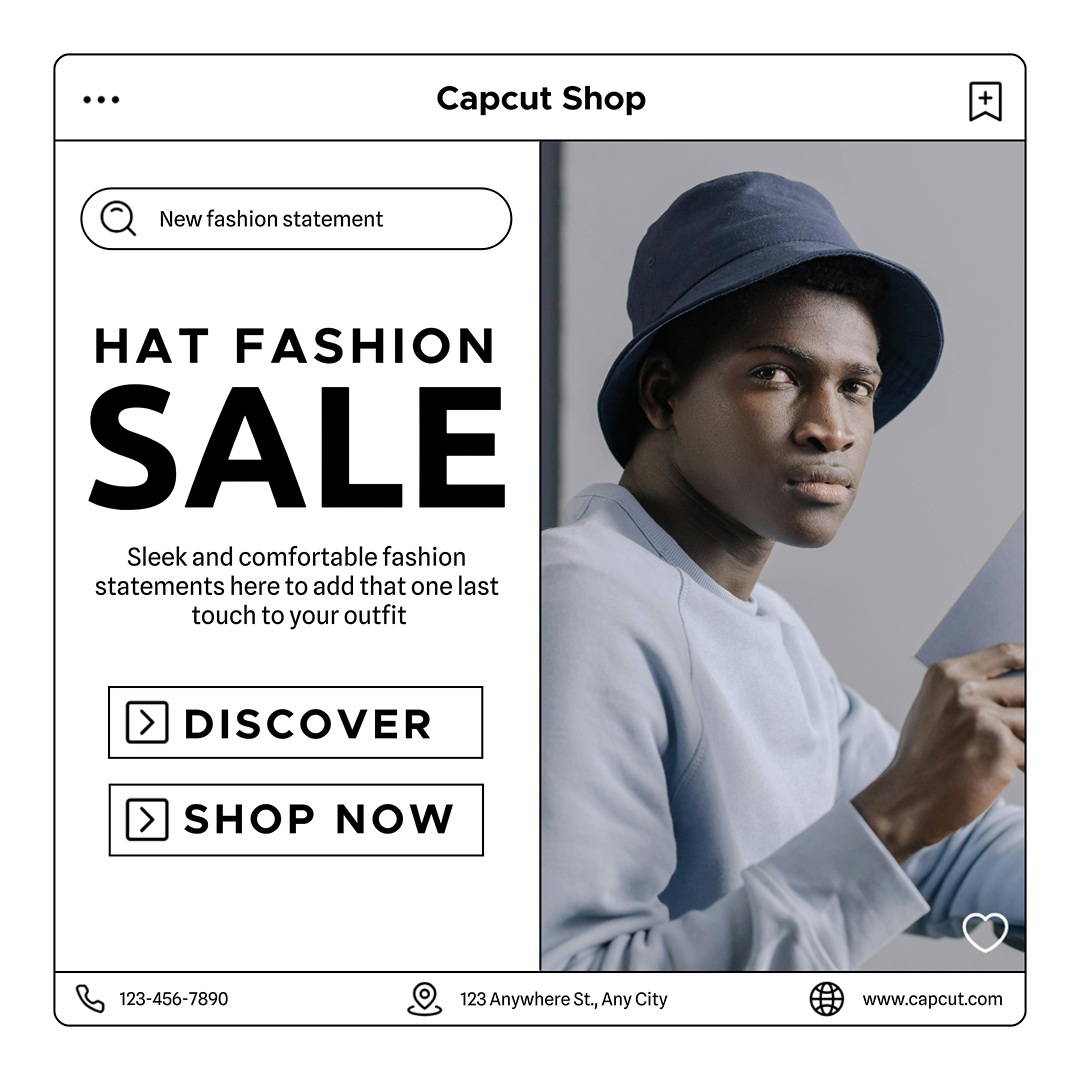Click the HAT FASHION heading
Screen dimensions: 1080x1080
[295, 346]
